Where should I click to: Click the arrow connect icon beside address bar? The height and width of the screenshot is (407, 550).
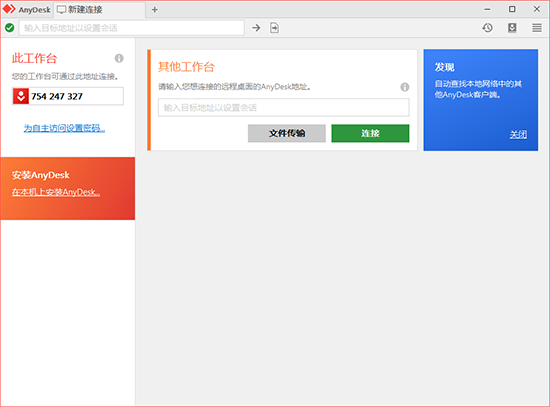256,28
